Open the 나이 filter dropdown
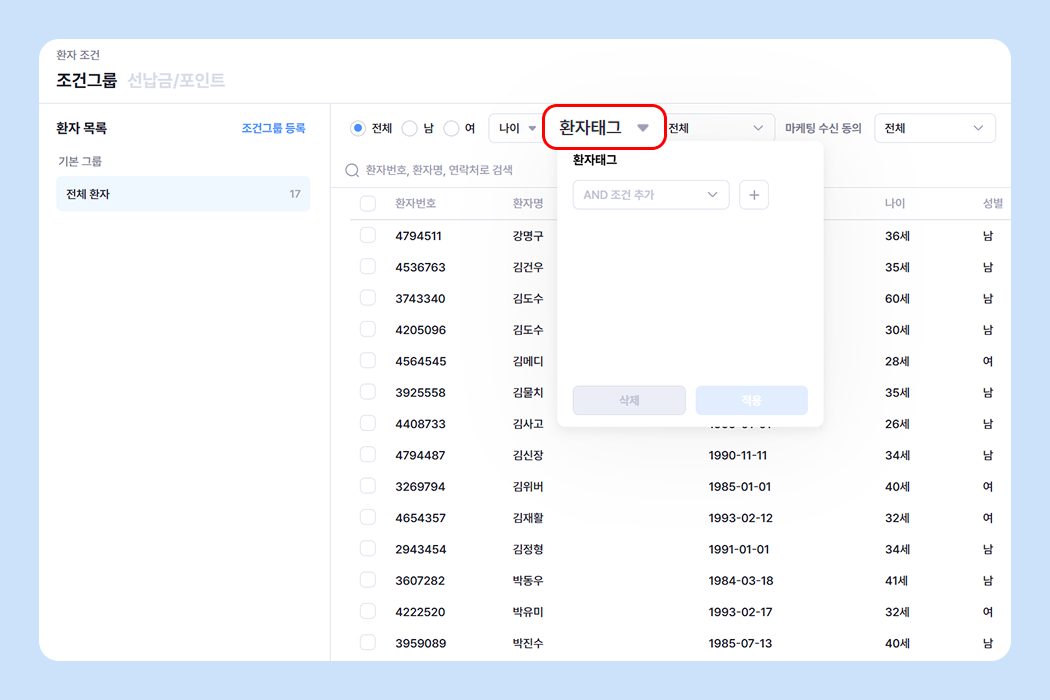Image resolution: width=1050 pixels, height=700 pixels. (517, 128)
